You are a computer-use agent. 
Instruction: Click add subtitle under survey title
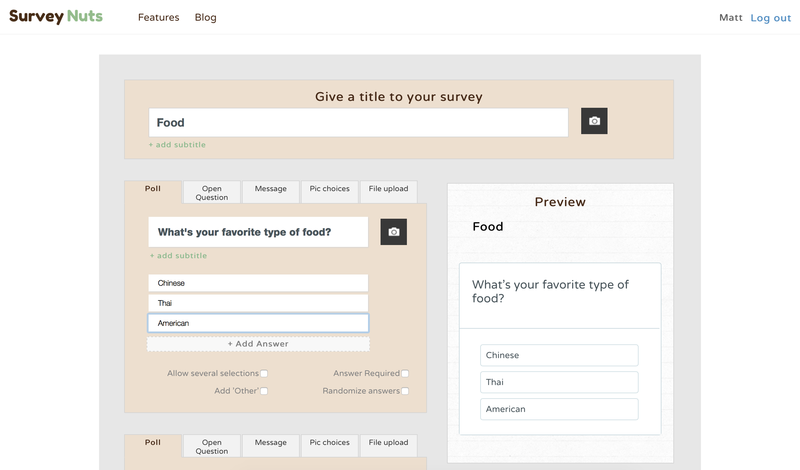click(177, 145)
